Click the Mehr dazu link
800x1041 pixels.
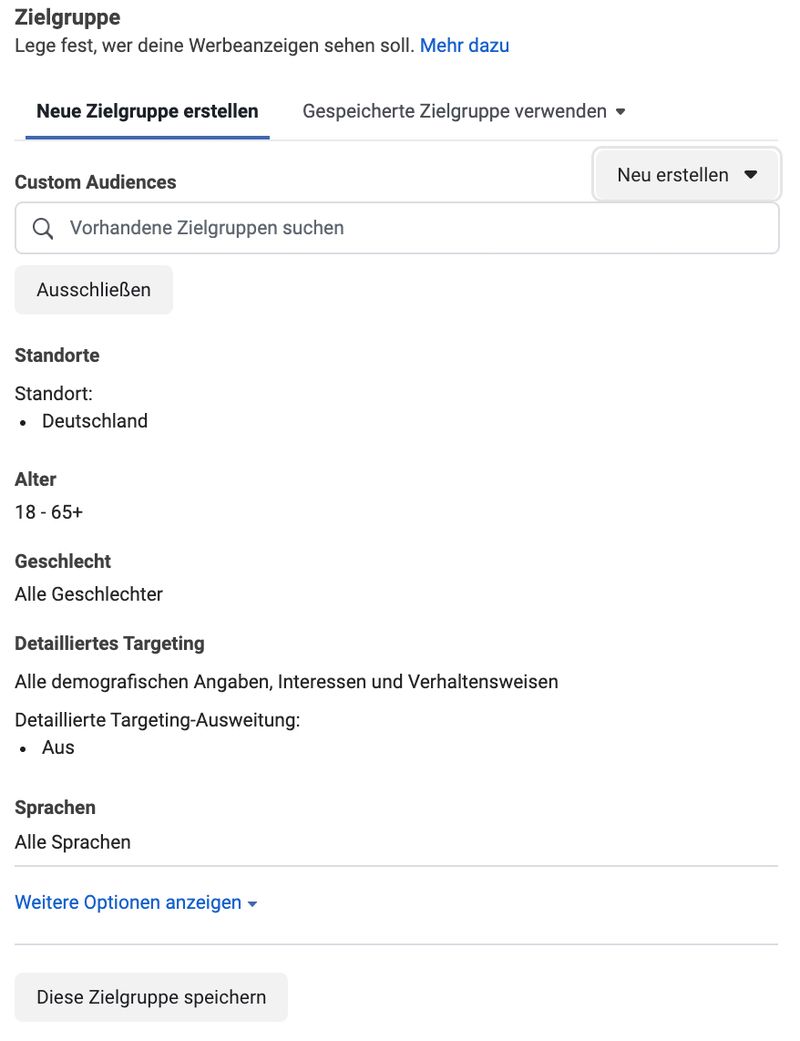pos(464,45)
